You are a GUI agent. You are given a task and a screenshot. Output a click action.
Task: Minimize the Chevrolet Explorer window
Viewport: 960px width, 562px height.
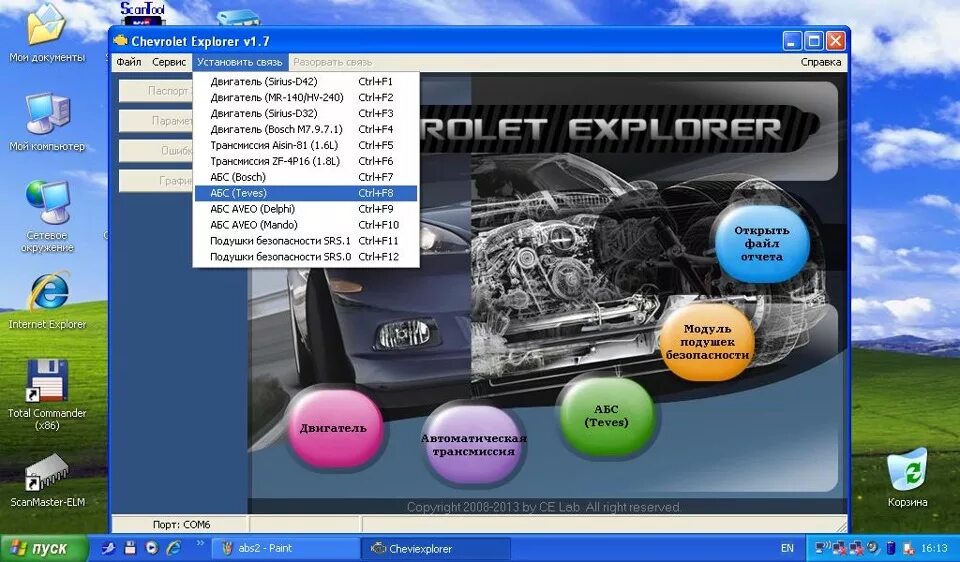(792, 41)
